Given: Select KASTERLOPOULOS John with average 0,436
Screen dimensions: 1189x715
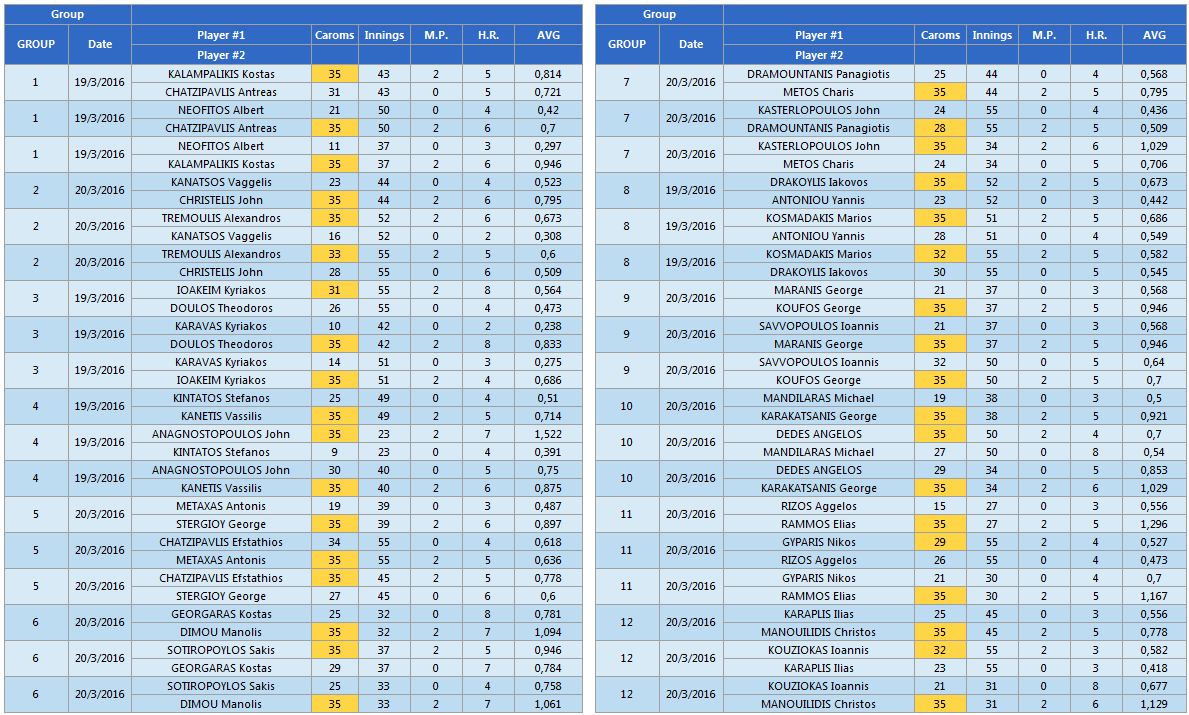Looking at the screenshot, I should tap(818, 110).
